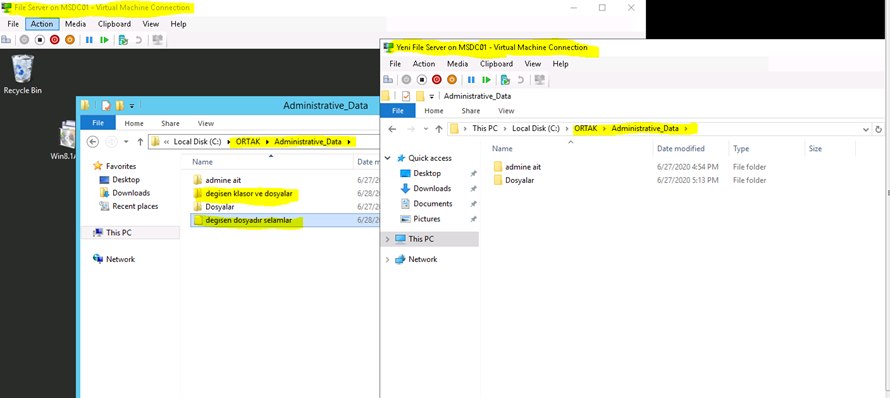Click Enhanced Session icon in File Server toolbar
The image size is (890, 398).
[157, 40]
